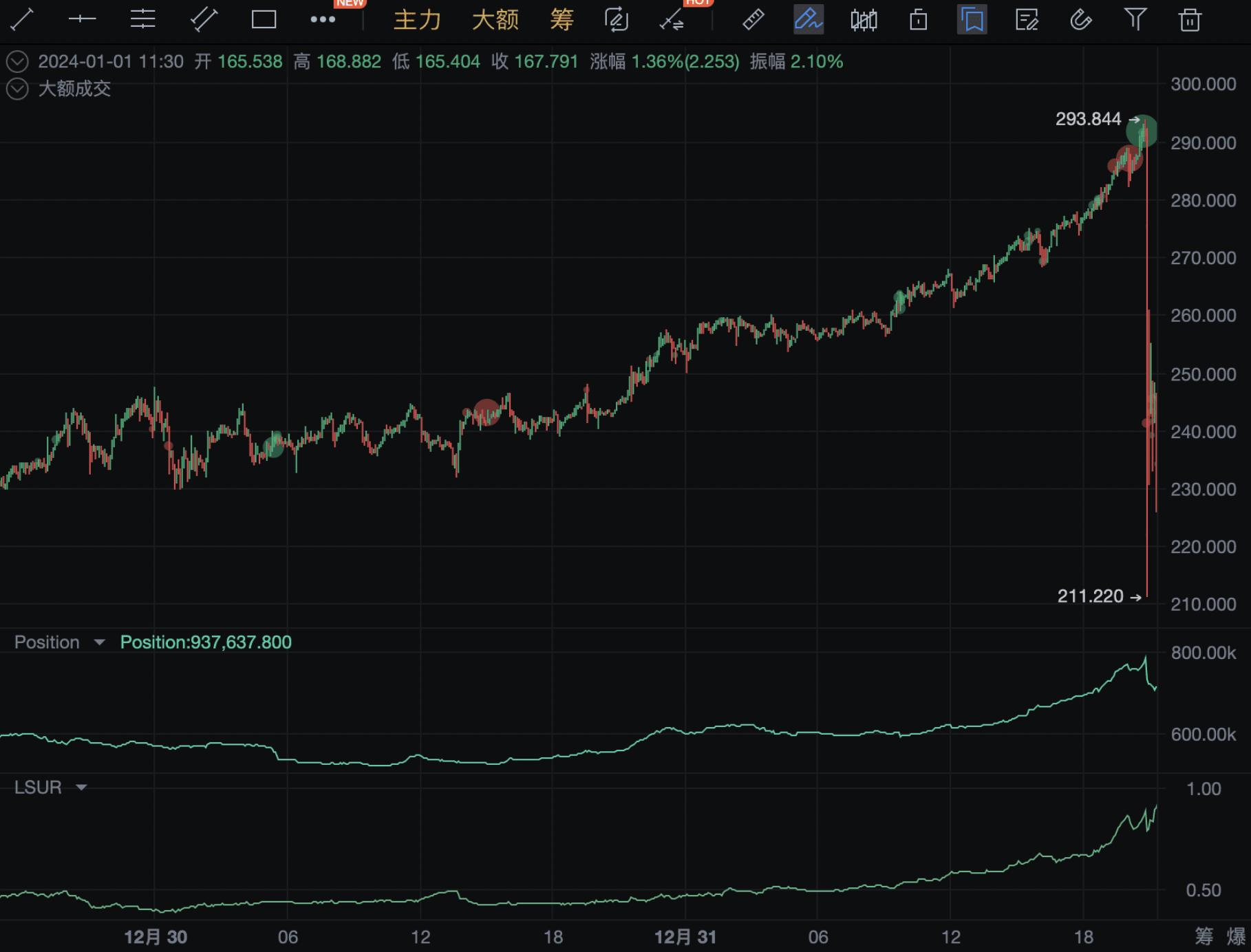Click the candlestick chart style icon

pos(864,19)
